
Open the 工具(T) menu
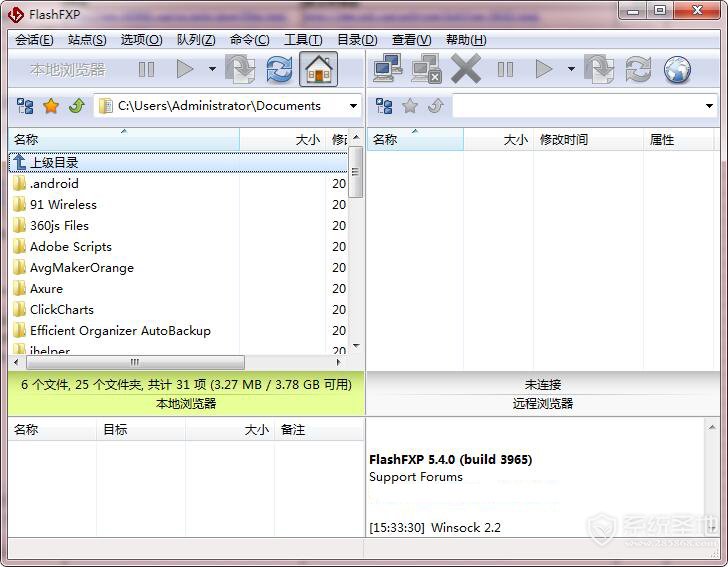click(304, 40)
